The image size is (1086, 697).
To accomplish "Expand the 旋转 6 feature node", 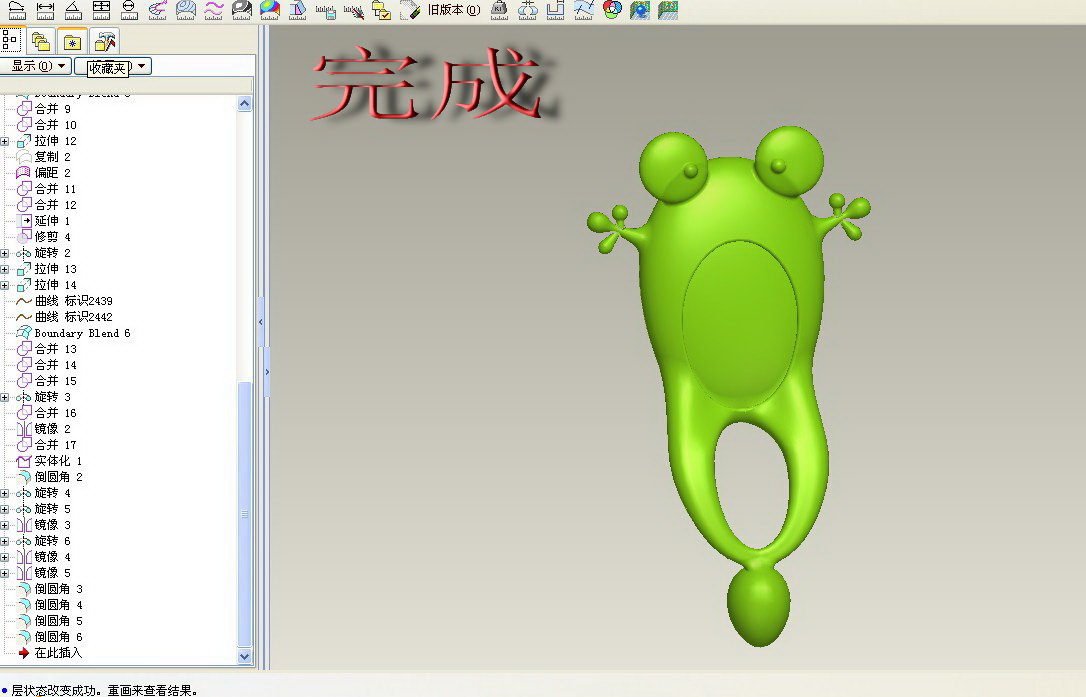I will click(x=5, y=541).
